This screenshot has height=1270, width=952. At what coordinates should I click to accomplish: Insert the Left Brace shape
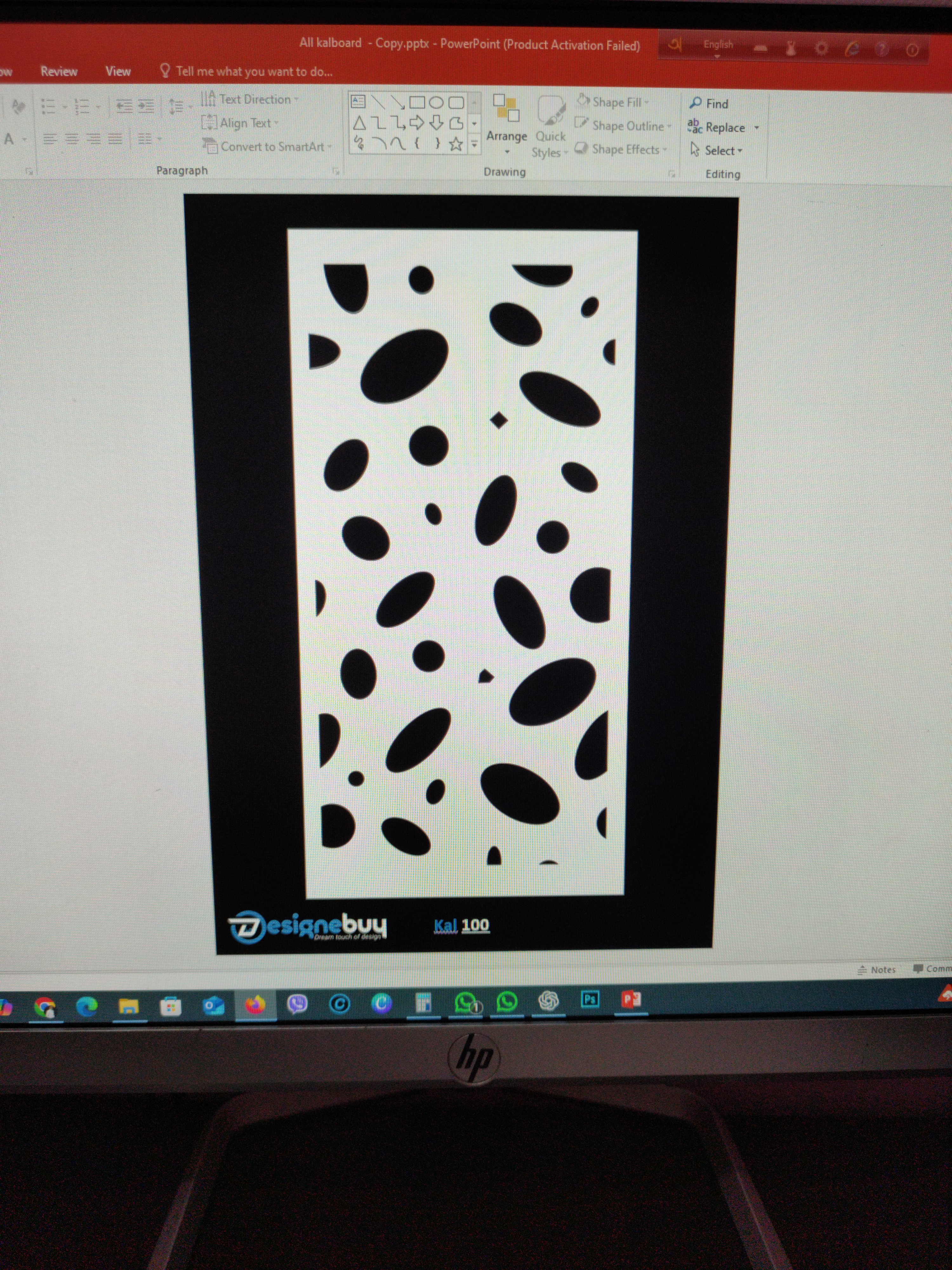[x=417, y=143]
